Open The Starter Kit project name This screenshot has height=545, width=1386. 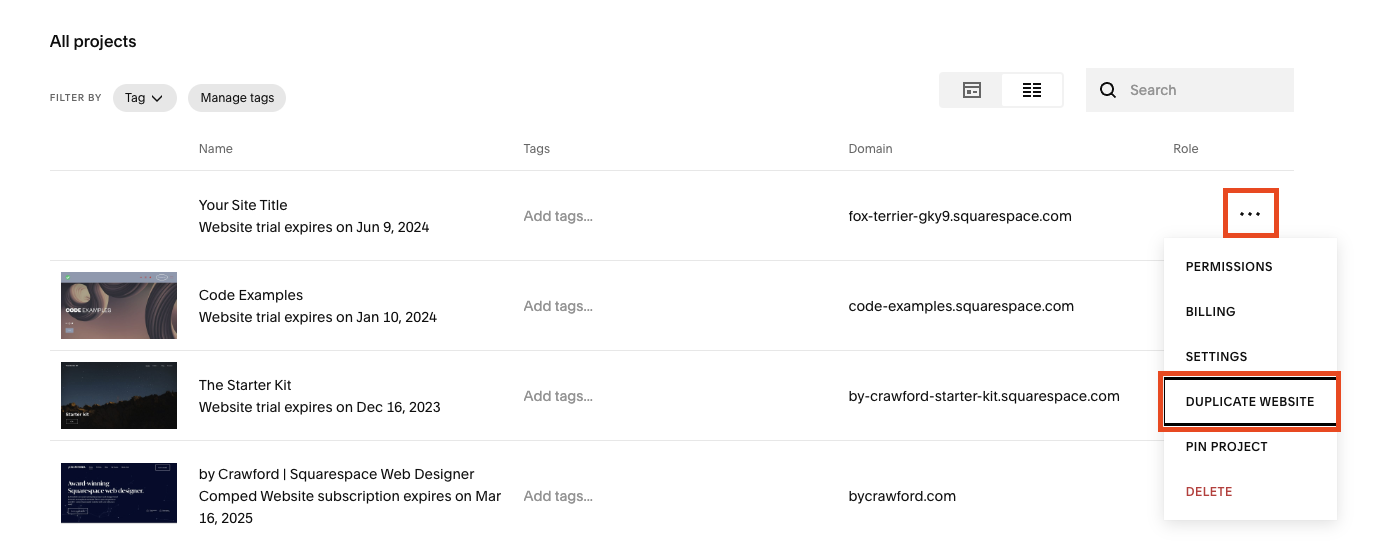click(x=245, y=385)
